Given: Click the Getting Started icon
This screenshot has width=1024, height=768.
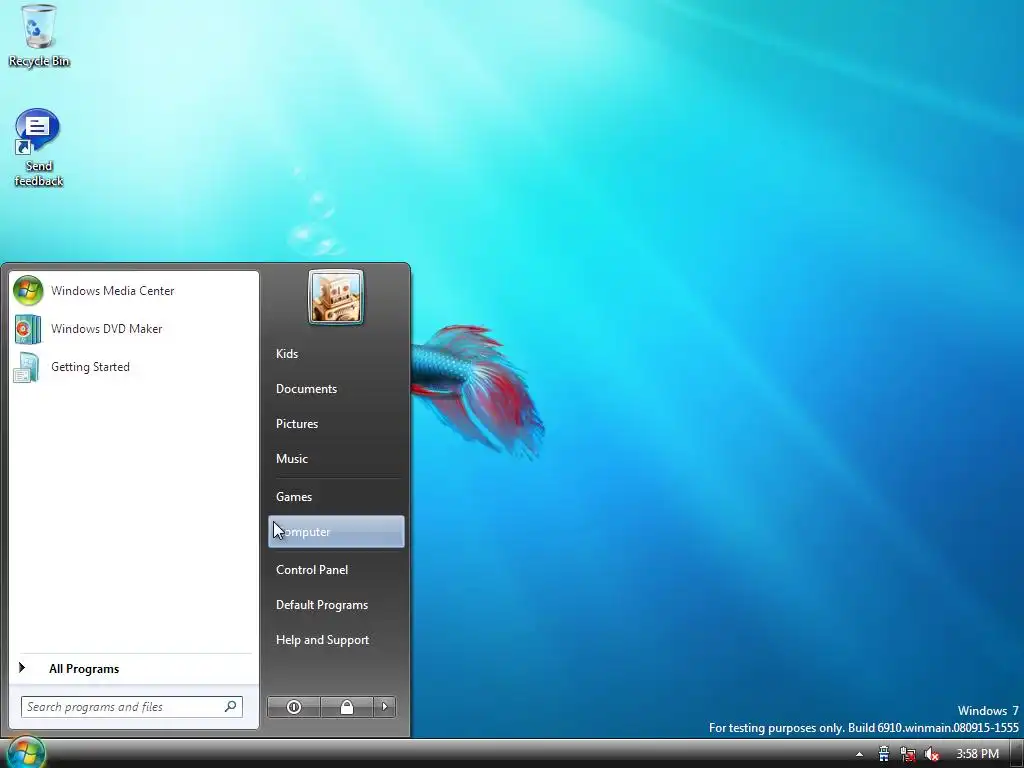Looking at the screenshot, I should (x=27, y=367).
